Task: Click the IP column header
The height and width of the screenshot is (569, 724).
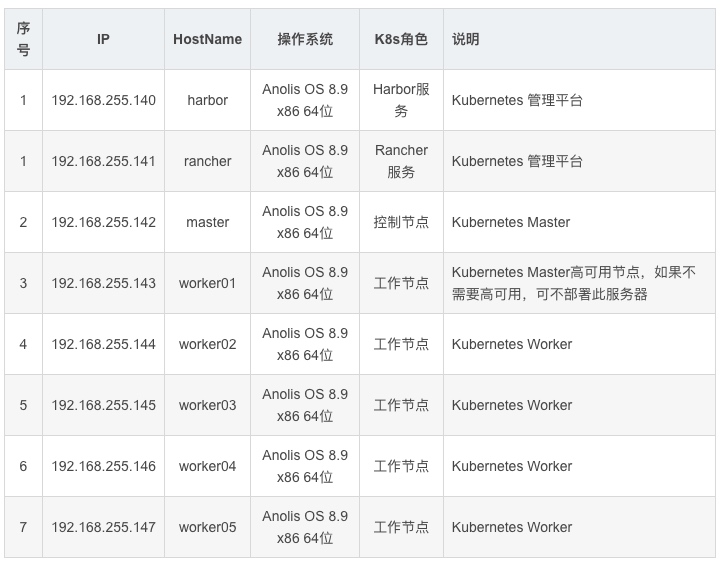Action: tap(104, 39)
